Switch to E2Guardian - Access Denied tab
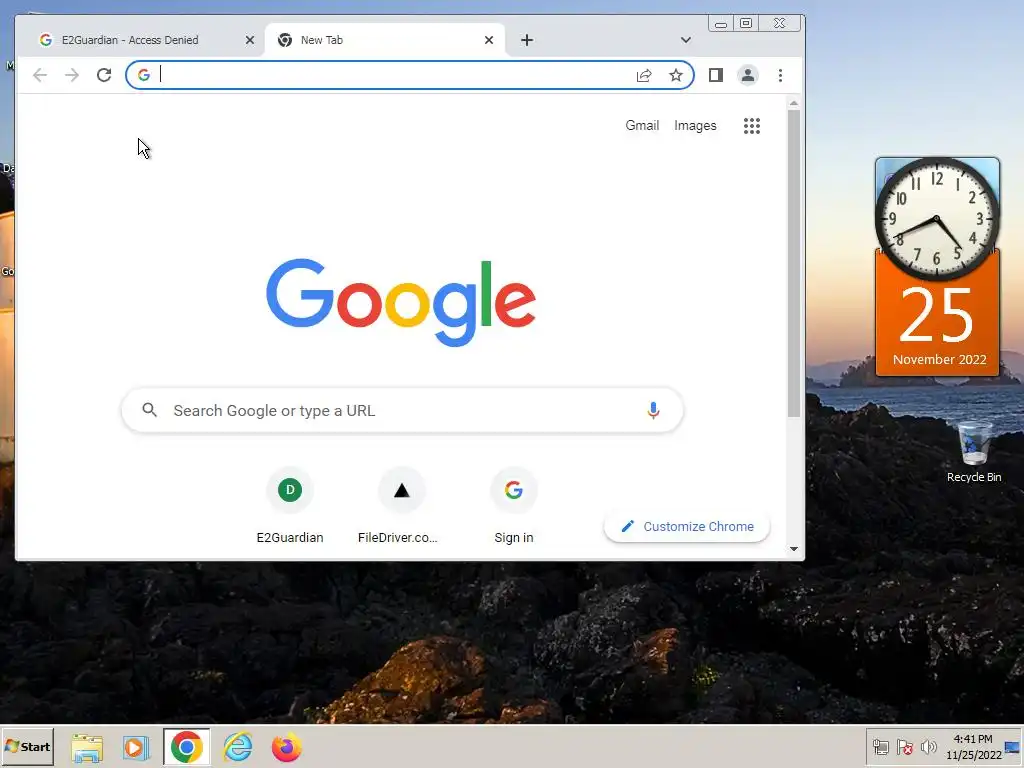The image size is (1024, 768). 140,40
